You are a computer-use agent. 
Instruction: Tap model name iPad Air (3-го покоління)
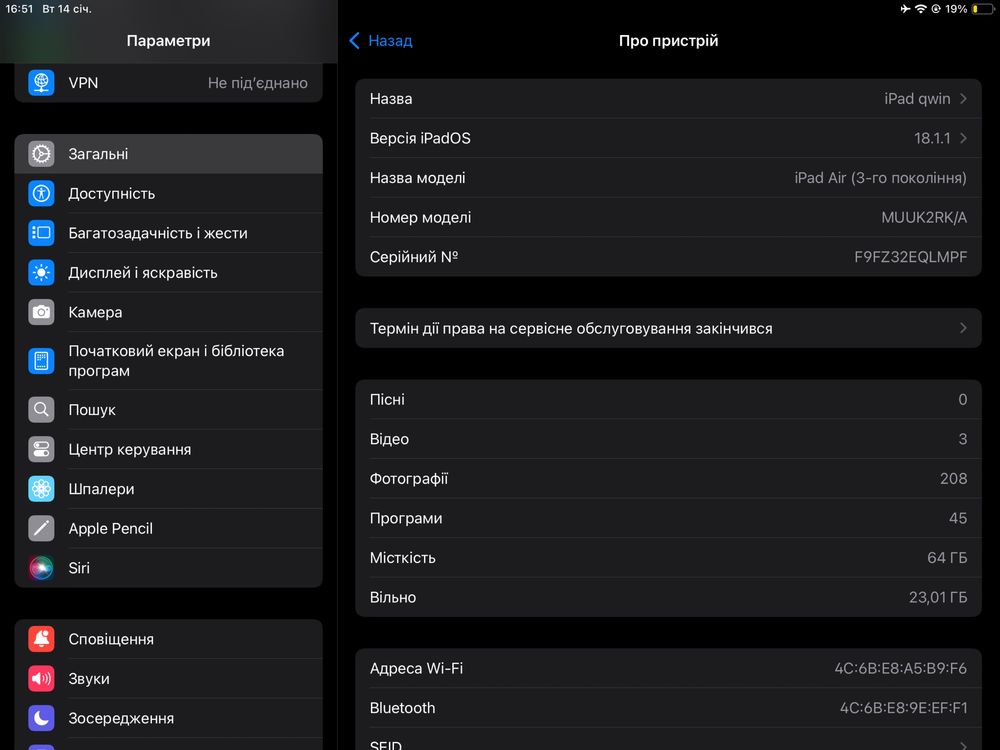(x=881, y=178)
